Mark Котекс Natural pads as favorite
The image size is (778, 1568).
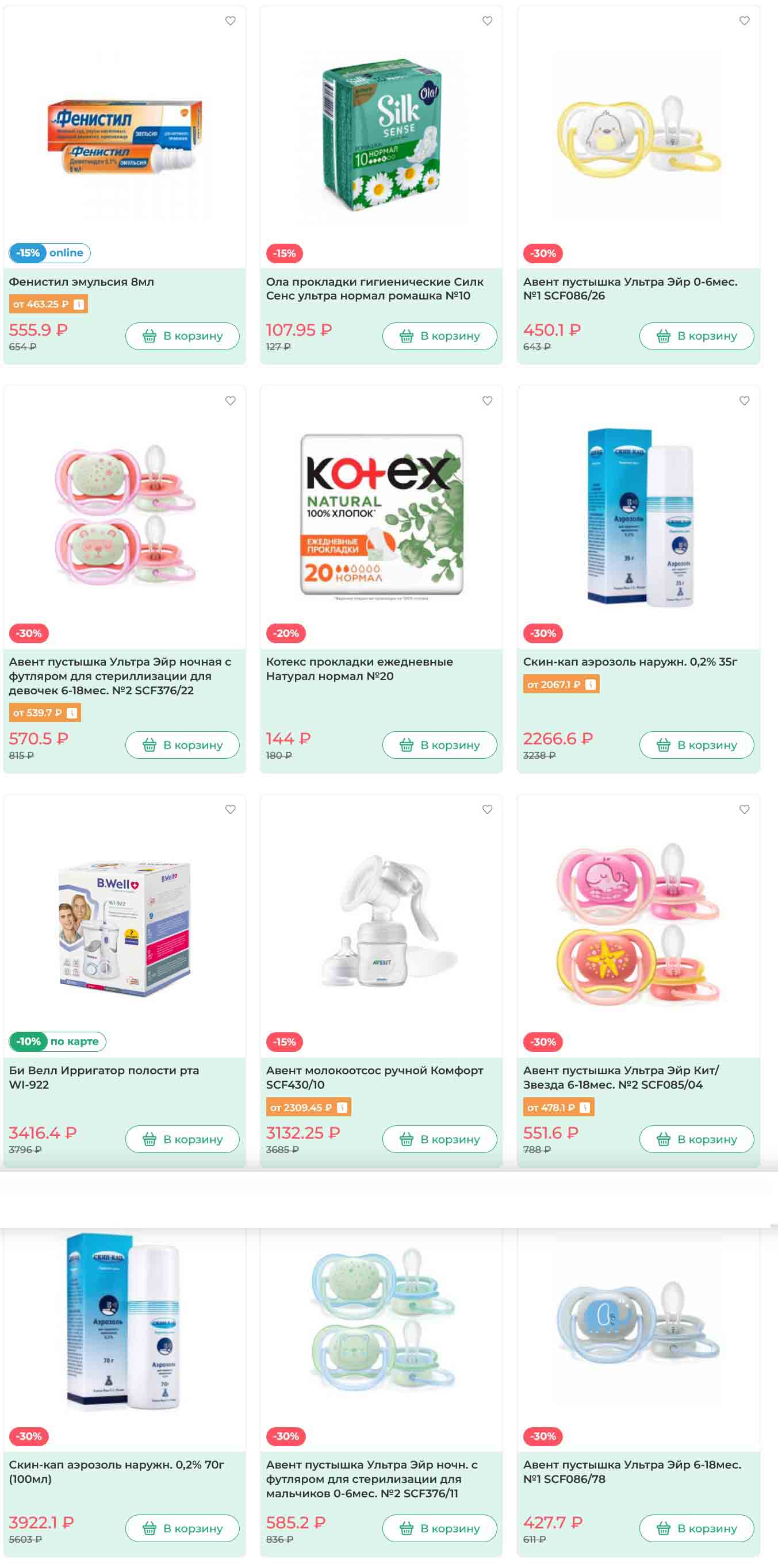(487, 401)
